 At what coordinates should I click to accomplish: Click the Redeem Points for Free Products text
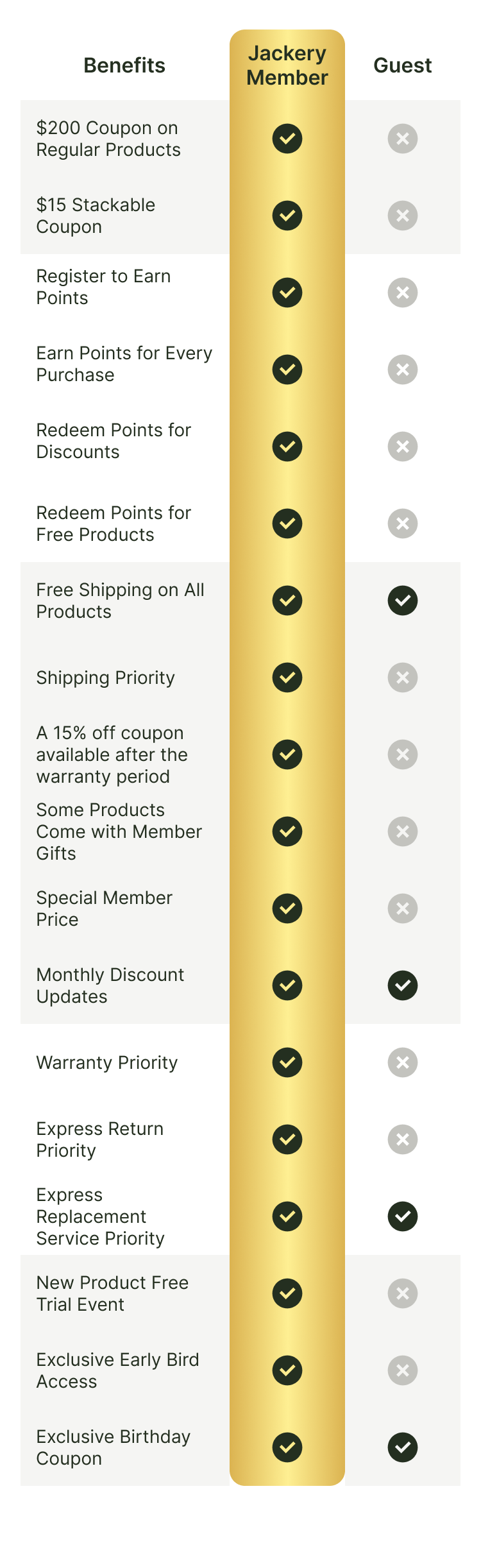click(x=114, y=524)
